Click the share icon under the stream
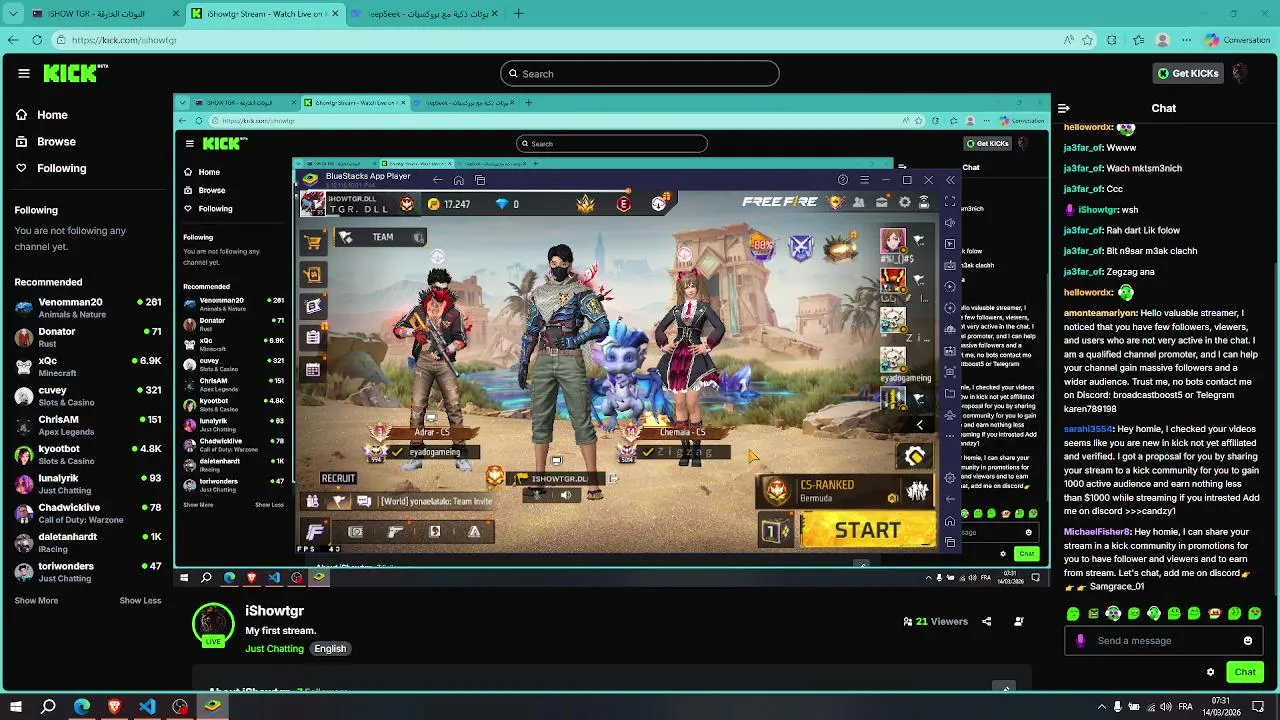Viewport: 1280px width, 720px height. pyautogui.click(x=986, y=621)
